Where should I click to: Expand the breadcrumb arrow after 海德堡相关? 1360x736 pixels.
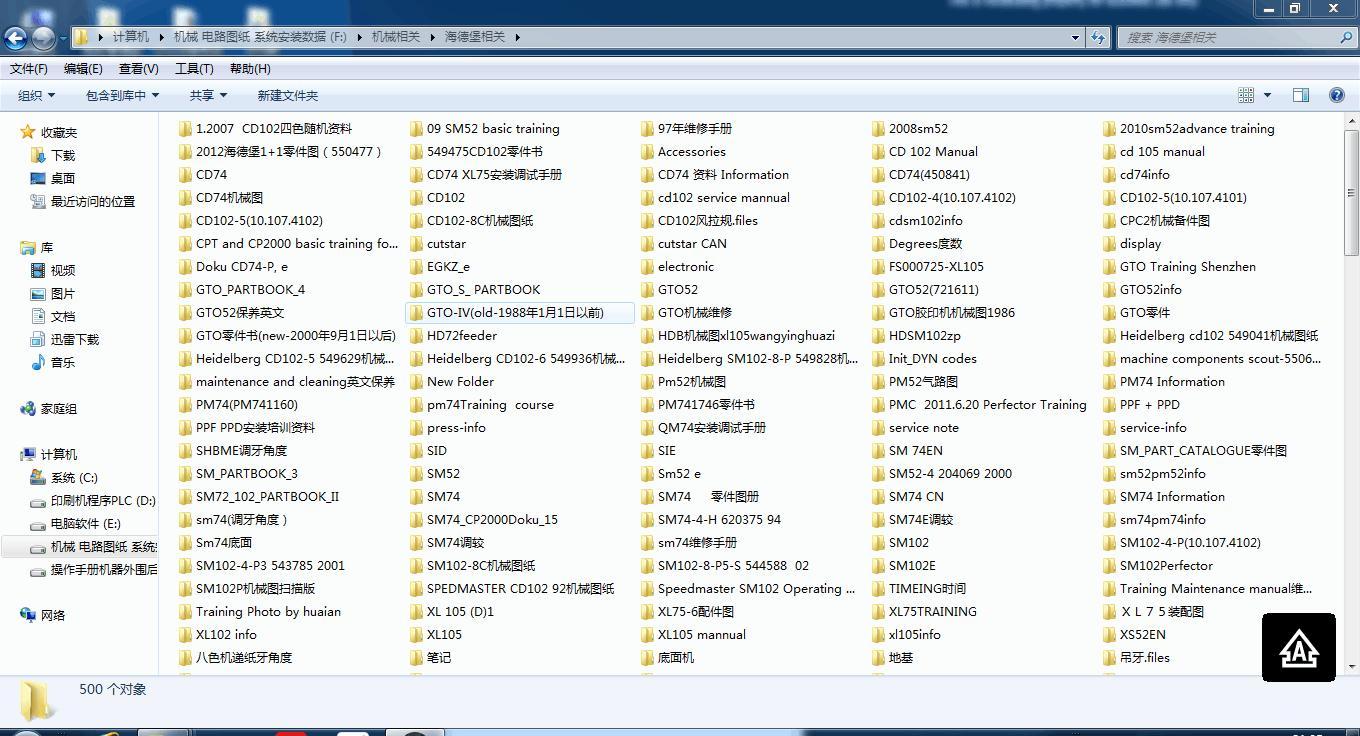pos(517,37)
